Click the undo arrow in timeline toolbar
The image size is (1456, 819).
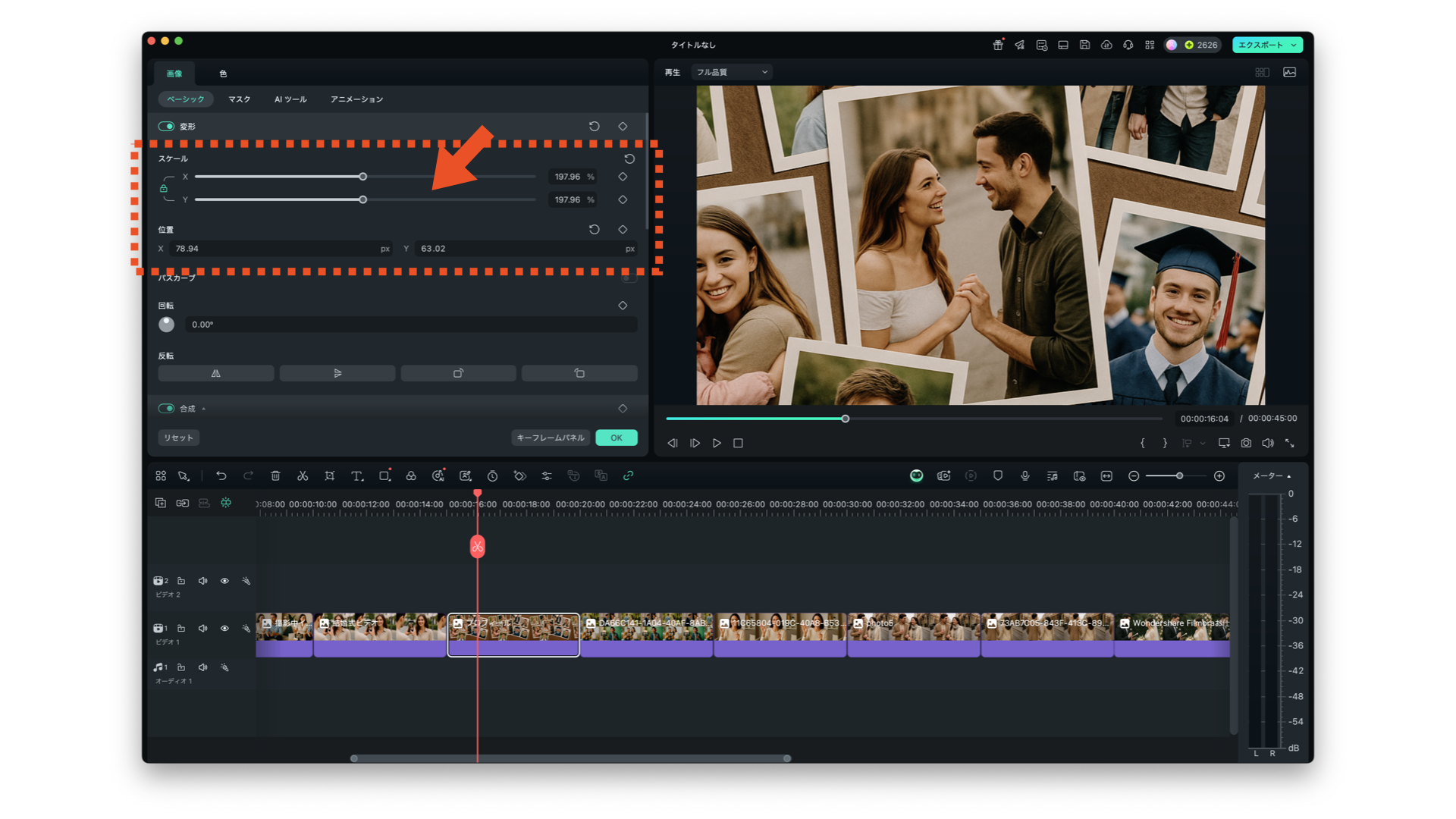click(x=221, y=475)
